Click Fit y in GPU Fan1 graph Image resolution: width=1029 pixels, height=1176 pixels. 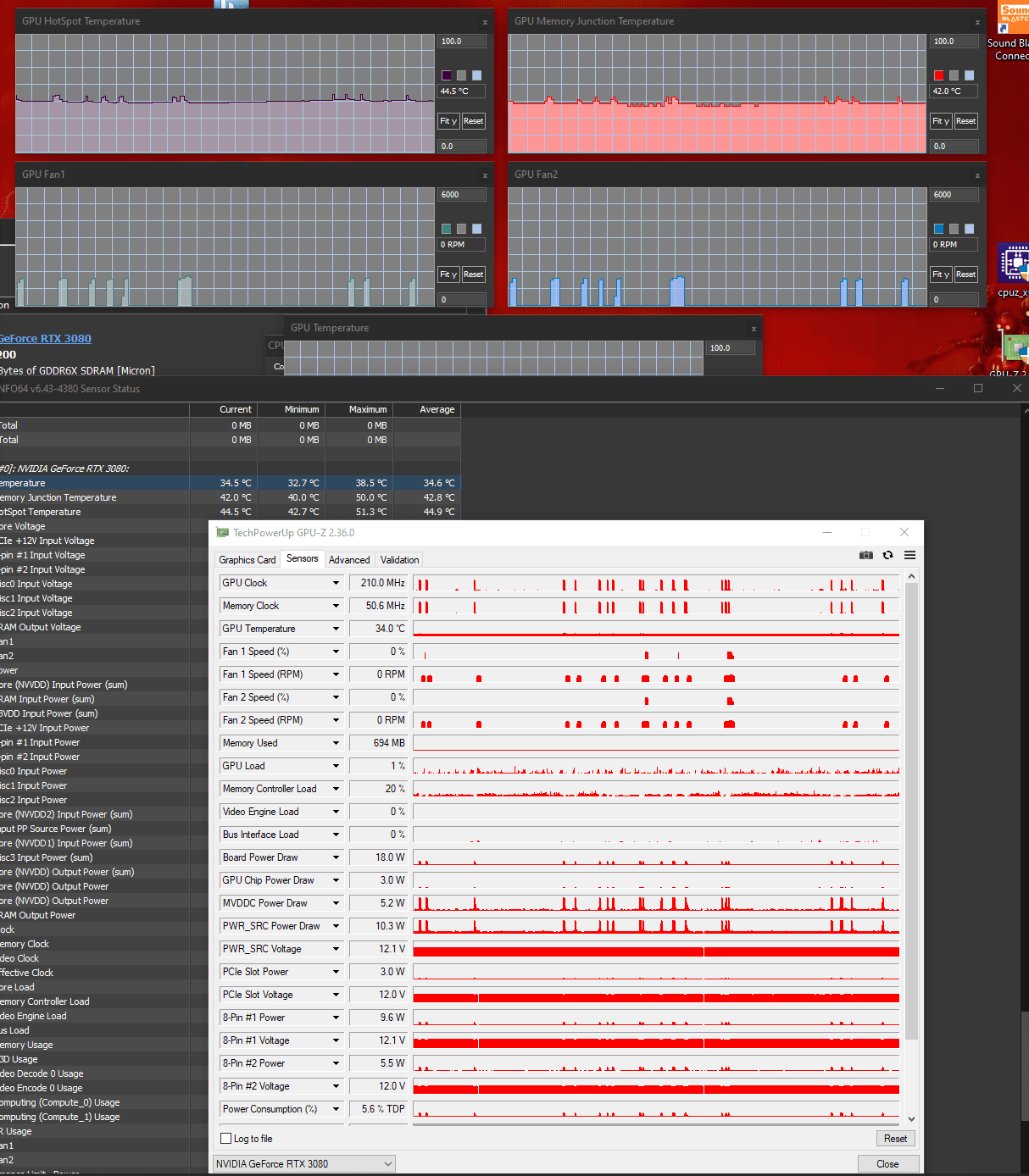coord(448,275)
